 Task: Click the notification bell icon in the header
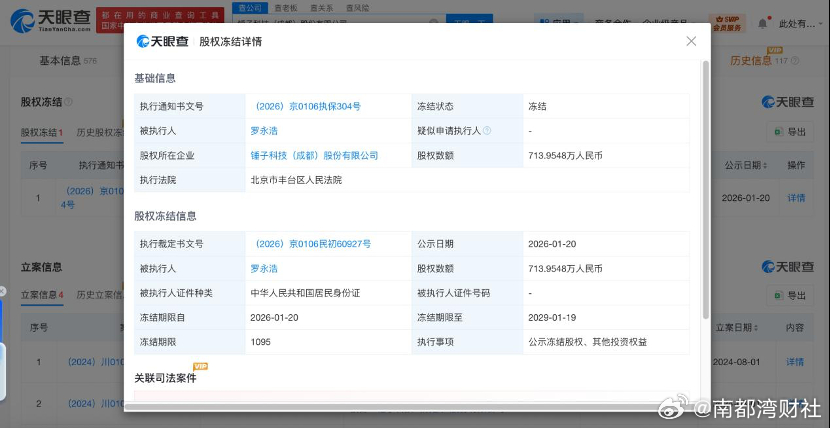764,22
